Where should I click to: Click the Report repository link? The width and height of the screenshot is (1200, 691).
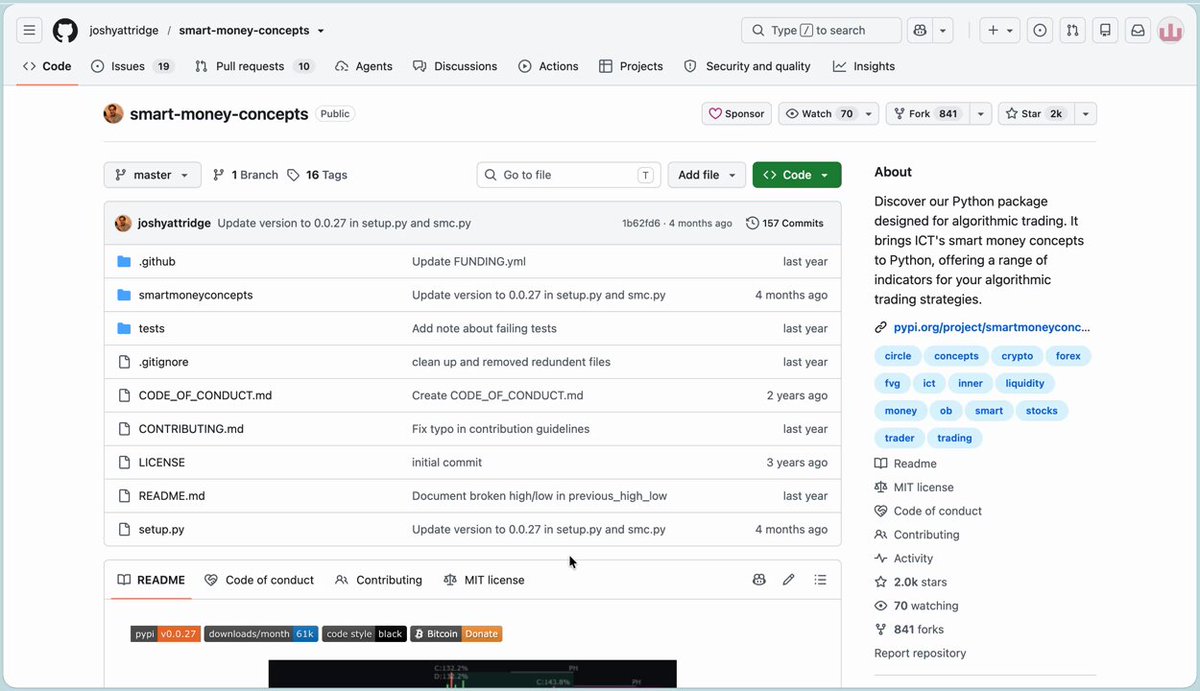(920, 653)
